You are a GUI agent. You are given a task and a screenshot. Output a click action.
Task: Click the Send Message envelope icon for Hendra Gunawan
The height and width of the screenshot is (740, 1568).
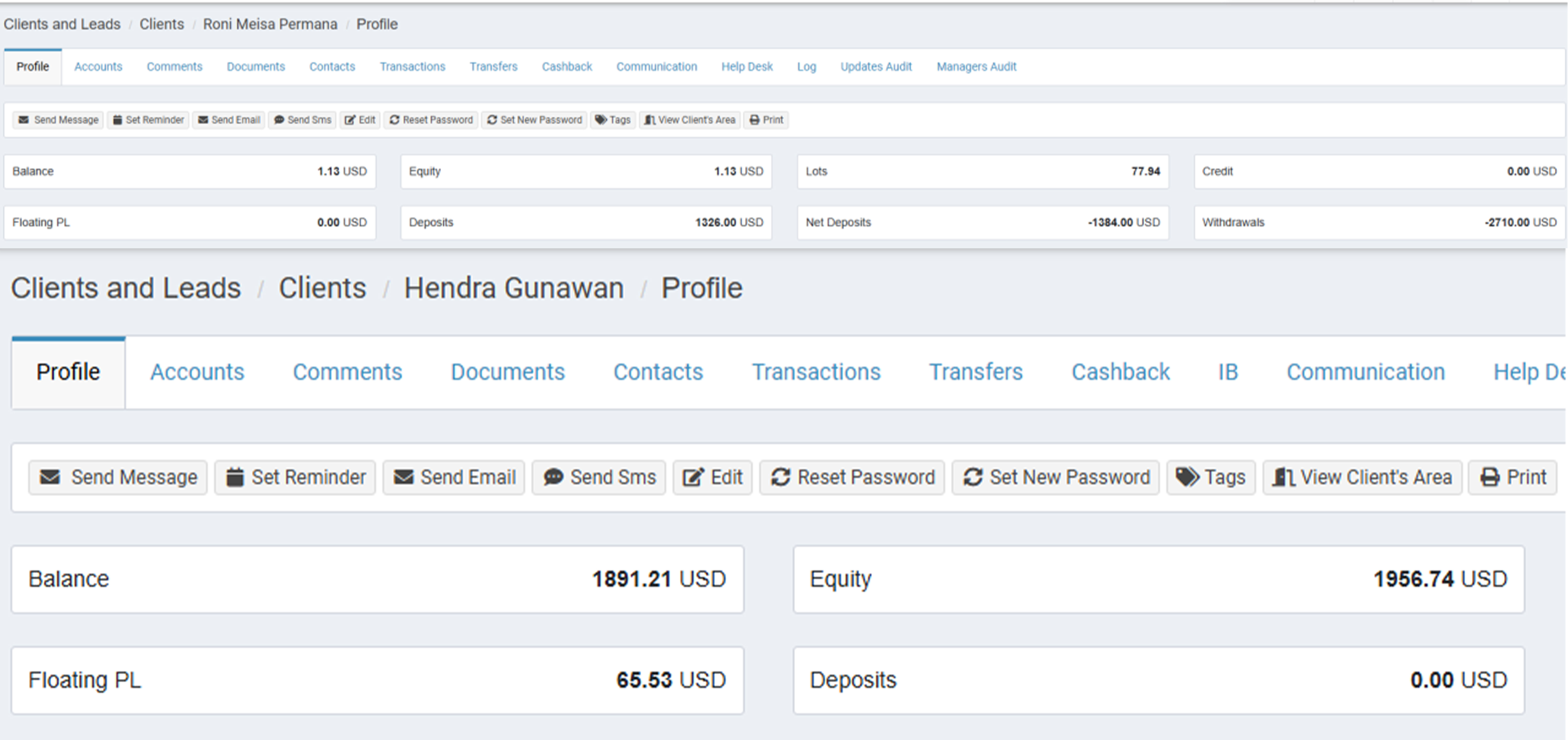tap(50, 477)
